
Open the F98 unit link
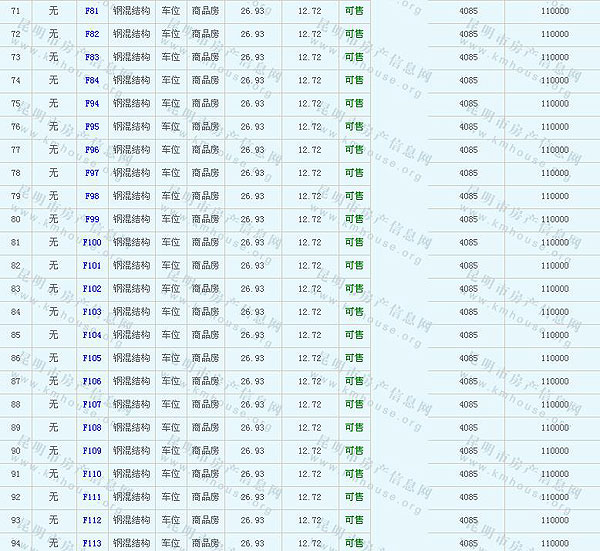coord(91,196)
